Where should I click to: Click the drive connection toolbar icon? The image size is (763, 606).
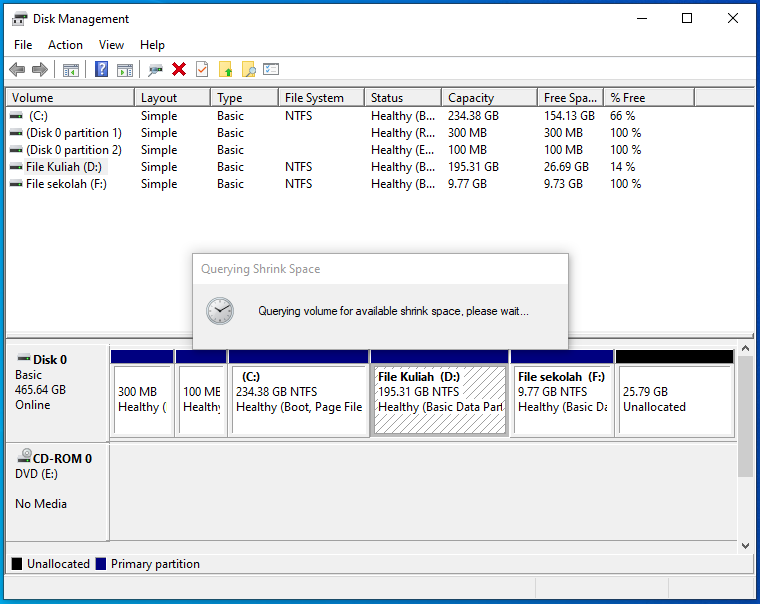(x=155, y=70)
